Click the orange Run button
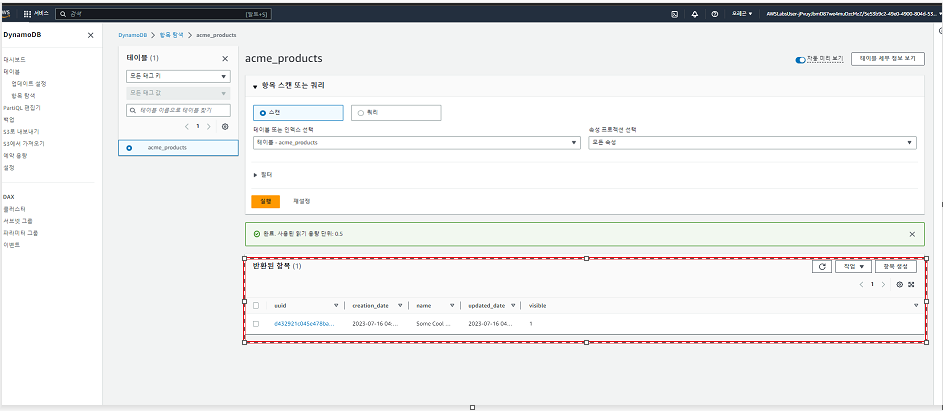This screenshot has height=411, width=943. (265, 201)
